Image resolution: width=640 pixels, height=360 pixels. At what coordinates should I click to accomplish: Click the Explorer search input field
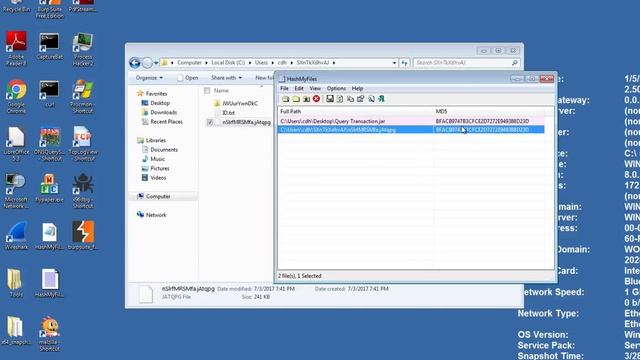coord(463,63)
